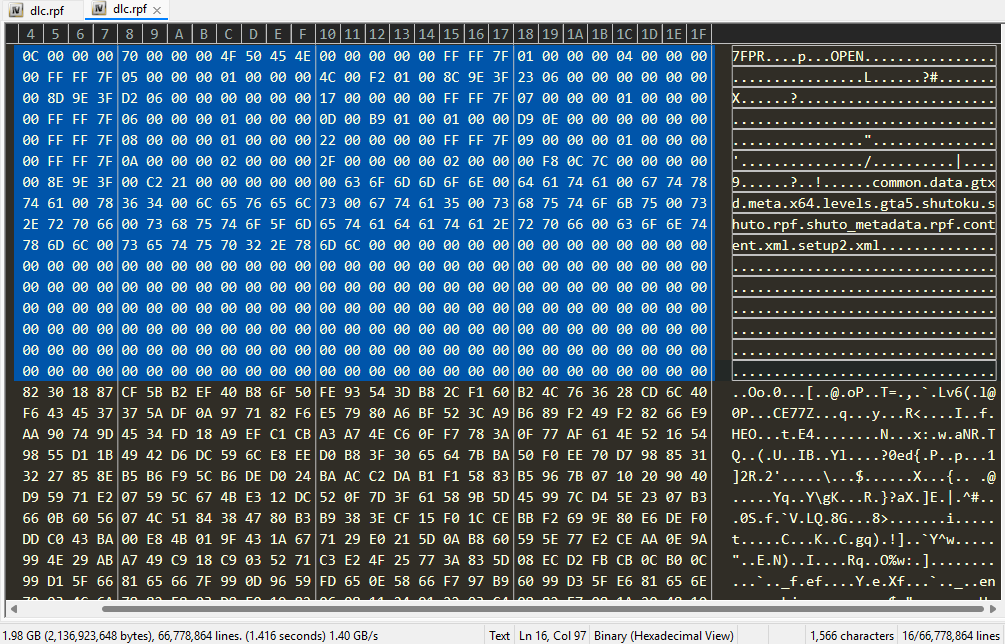1005x644 pixels.
Task: Click the file size info in status bar
Action: (190, 636)
